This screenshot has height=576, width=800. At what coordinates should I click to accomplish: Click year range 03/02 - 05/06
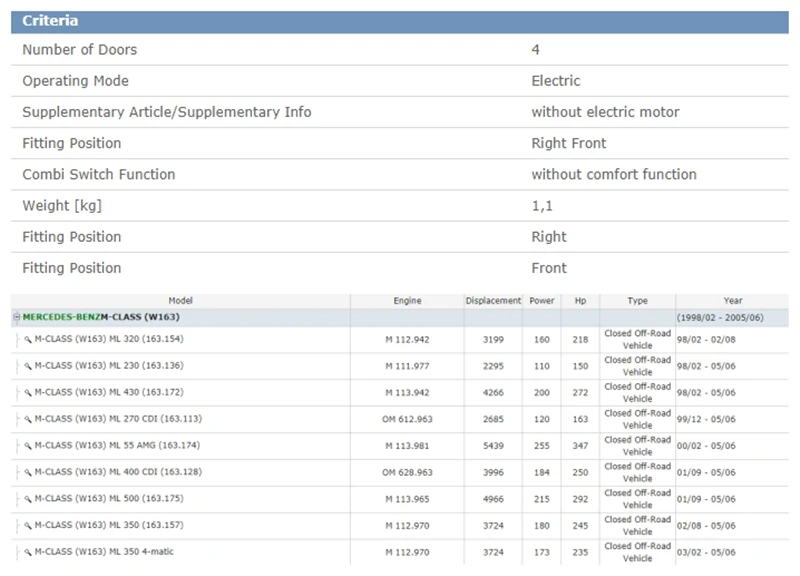[x=706, y=552]
